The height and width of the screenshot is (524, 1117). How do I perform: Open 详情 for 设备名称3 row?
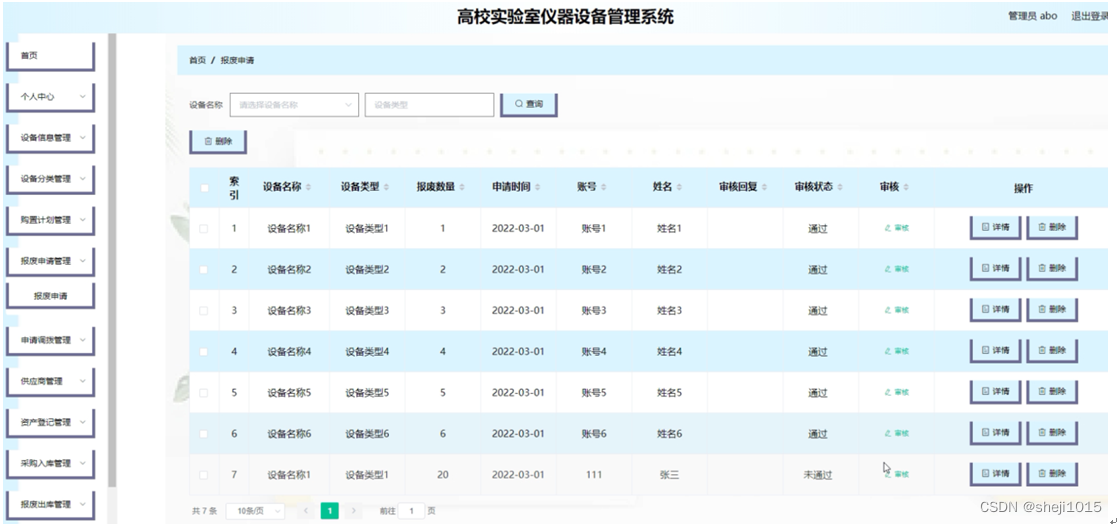tap(995, 310)
